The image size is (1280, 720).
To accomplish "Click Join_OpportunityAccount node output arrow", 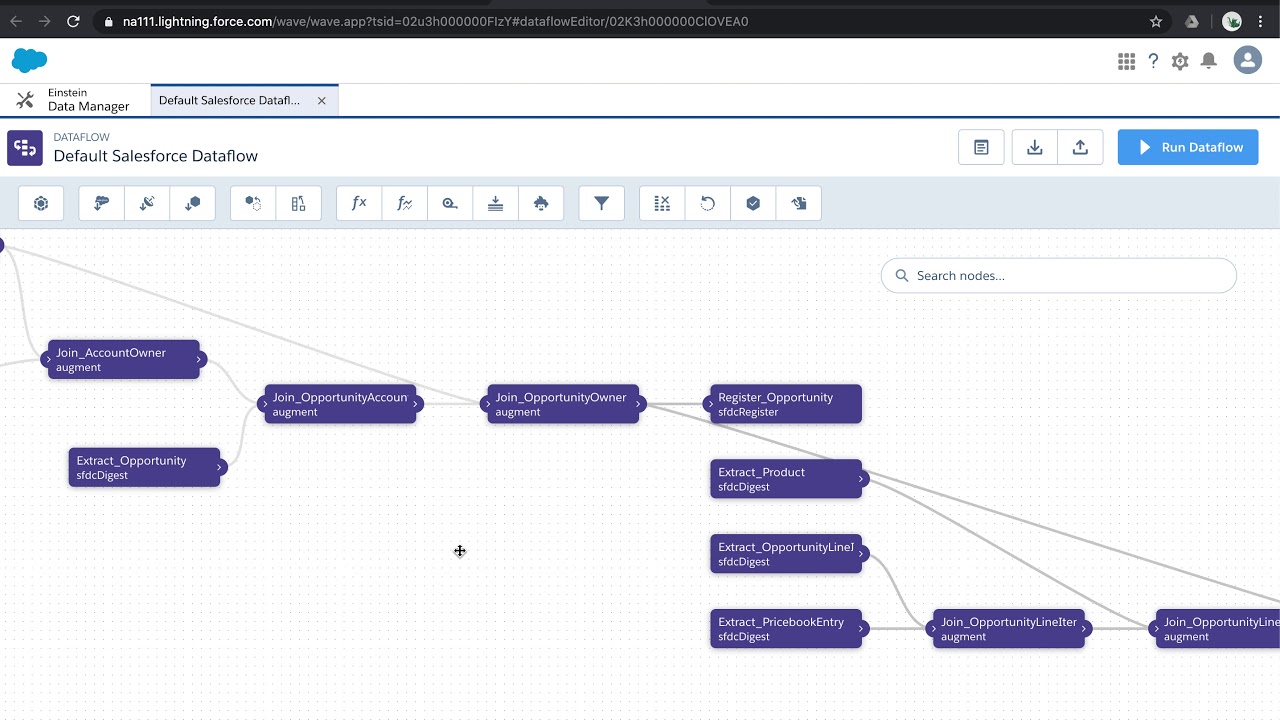I will pos(417,404).
